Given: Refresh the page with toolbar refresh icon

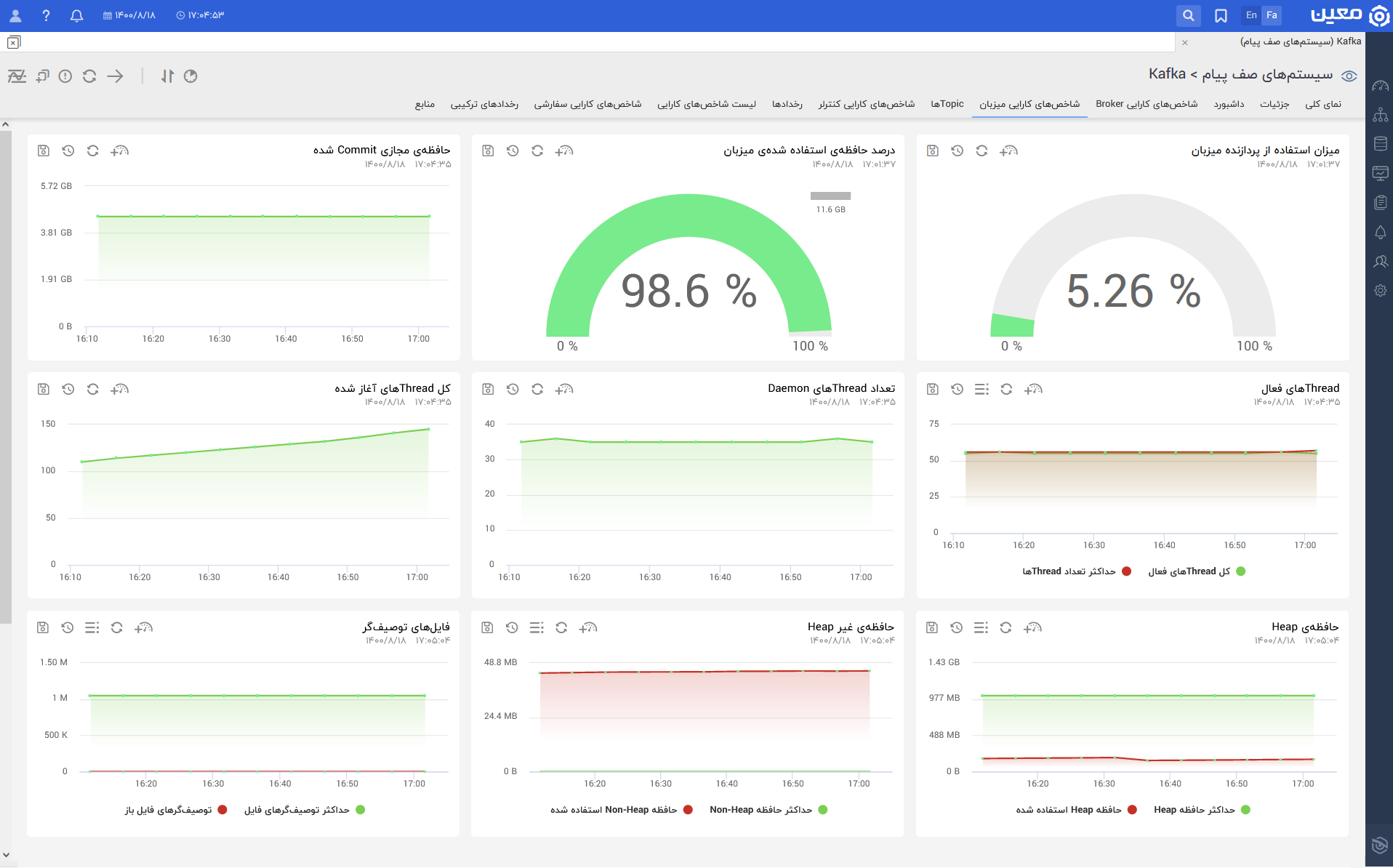Looking at the screenshot, I should [x=89, y=76].
